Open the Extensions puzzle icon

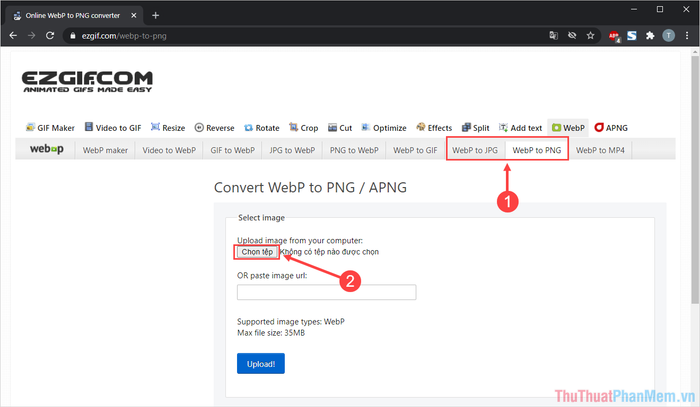click(x=650, y=36)
